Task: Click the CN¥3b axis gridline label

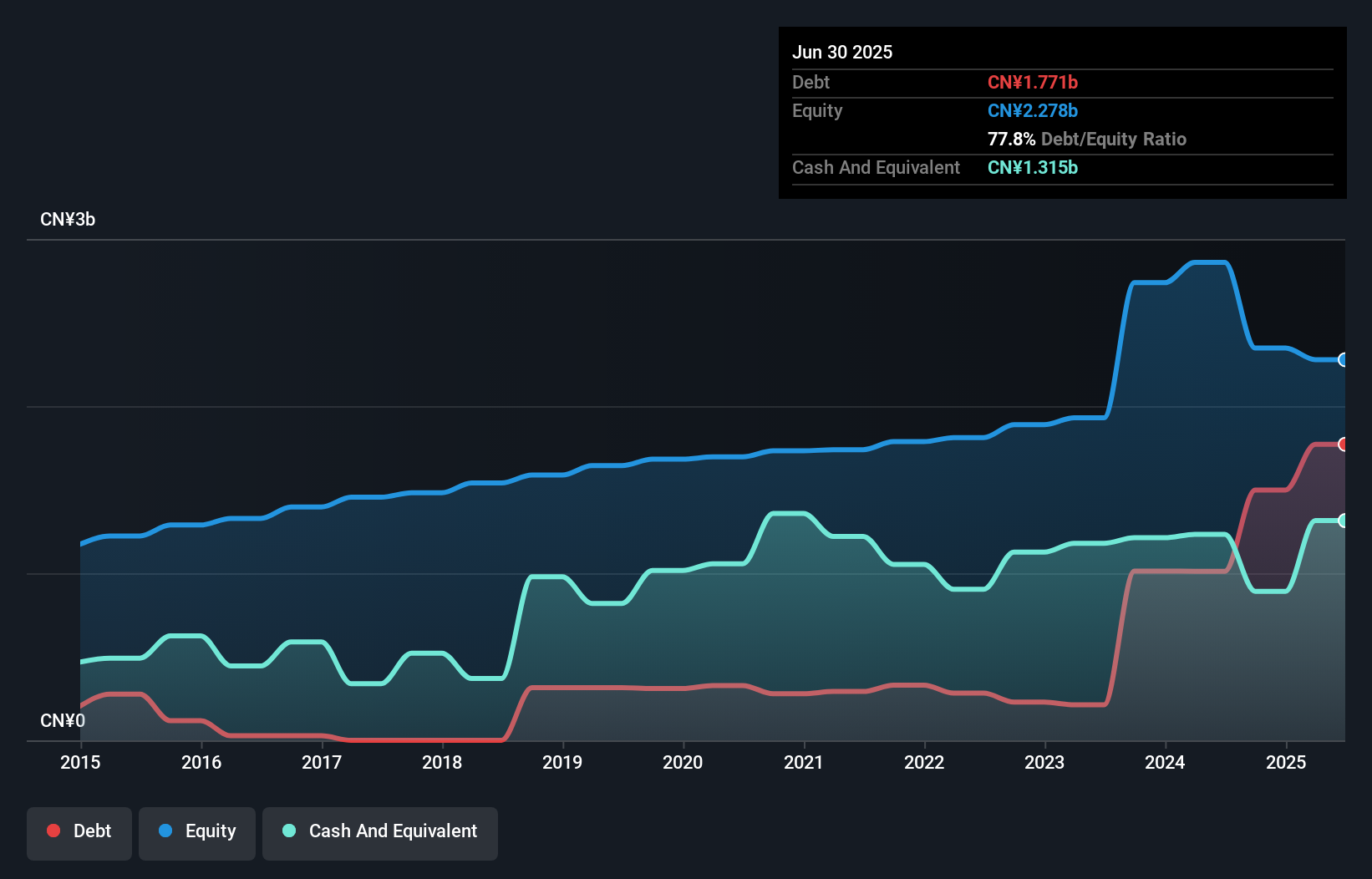Action: [69, 219]
